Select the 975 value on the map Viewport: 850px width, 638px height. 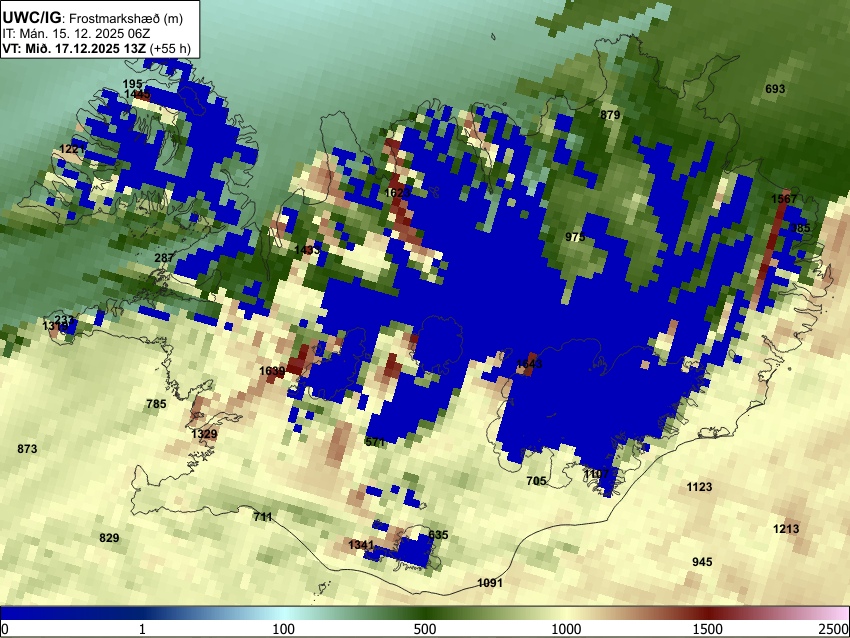click(x=575, y=237)
